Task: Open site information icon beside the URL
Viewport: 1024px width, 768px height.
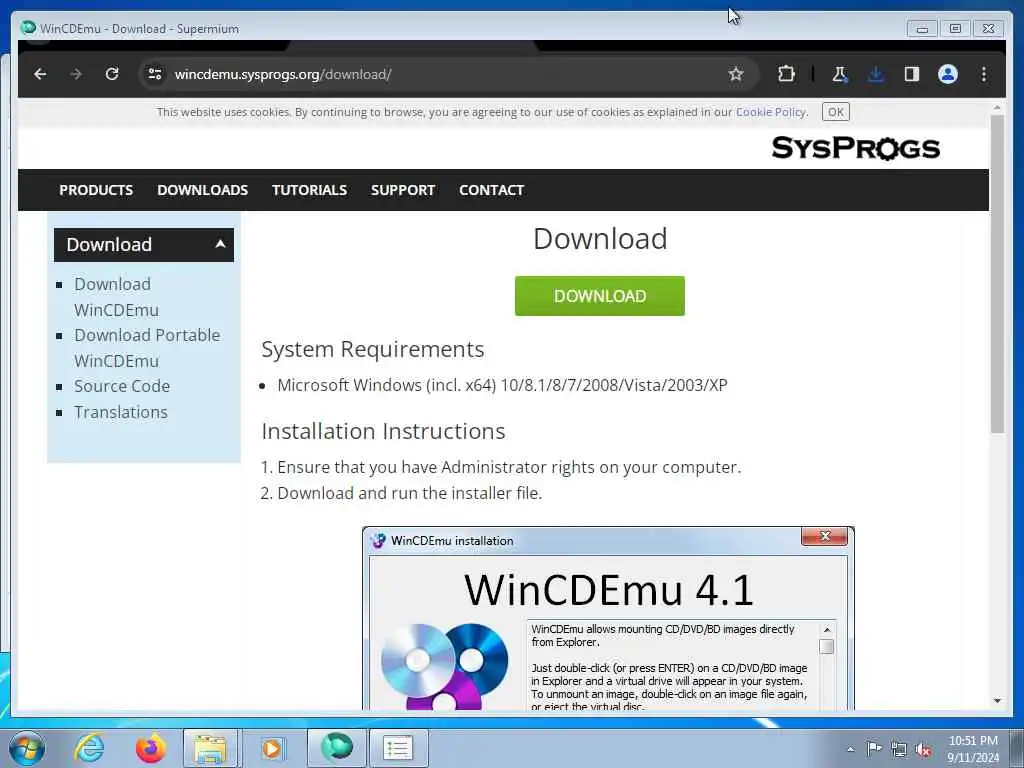Action: point(155,74)
